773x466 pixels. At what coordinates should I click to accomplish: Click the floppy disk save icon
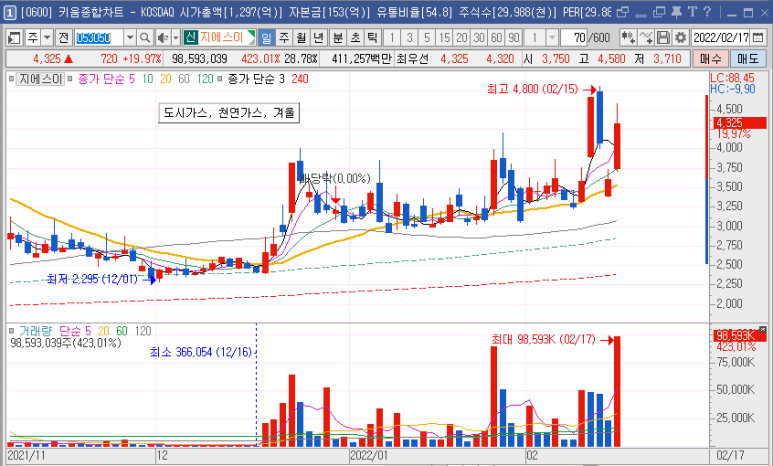[664, 37]
